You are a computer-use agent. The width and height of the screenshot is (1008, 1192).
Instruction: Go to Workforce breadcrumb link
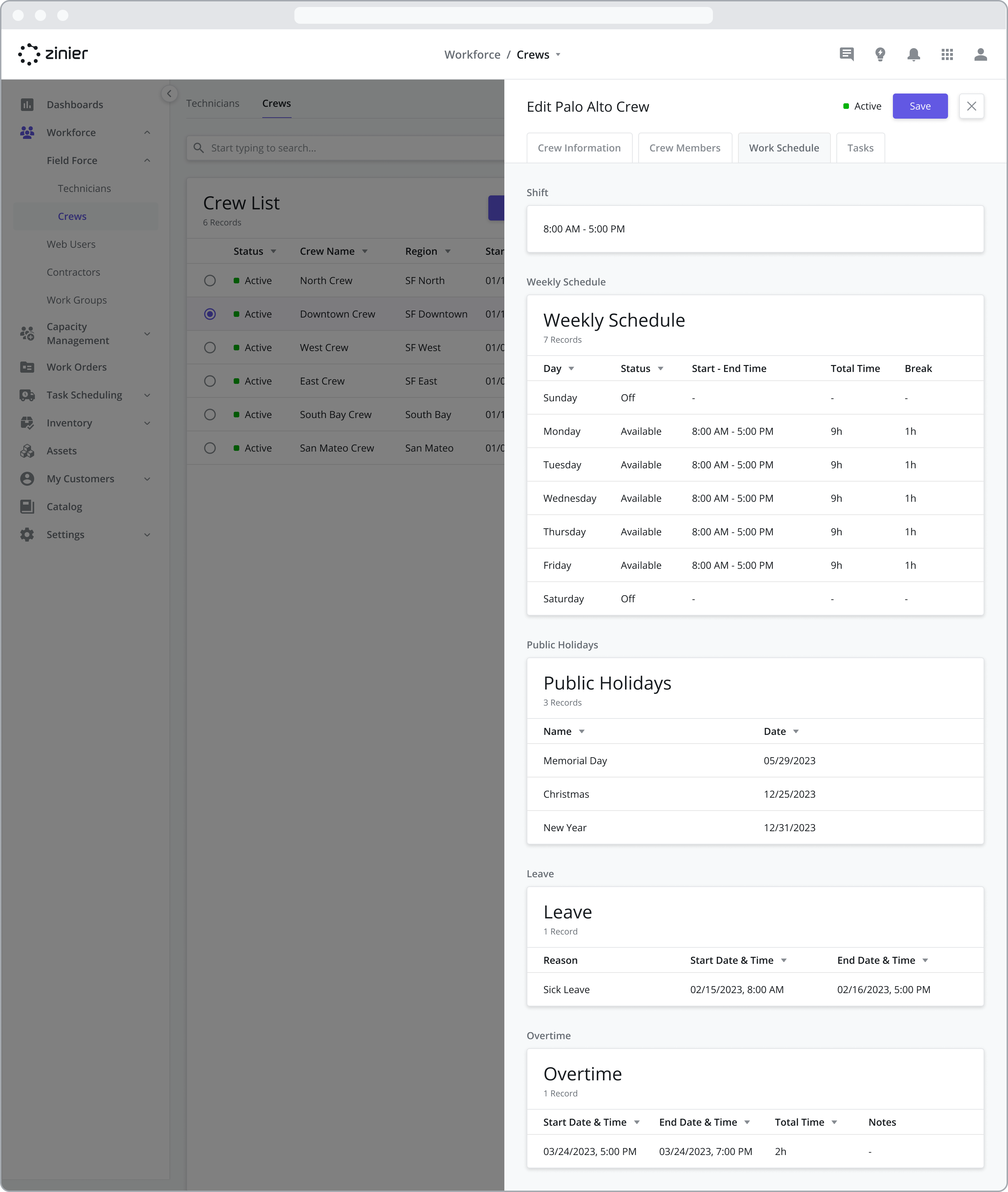tap(472, 55)
